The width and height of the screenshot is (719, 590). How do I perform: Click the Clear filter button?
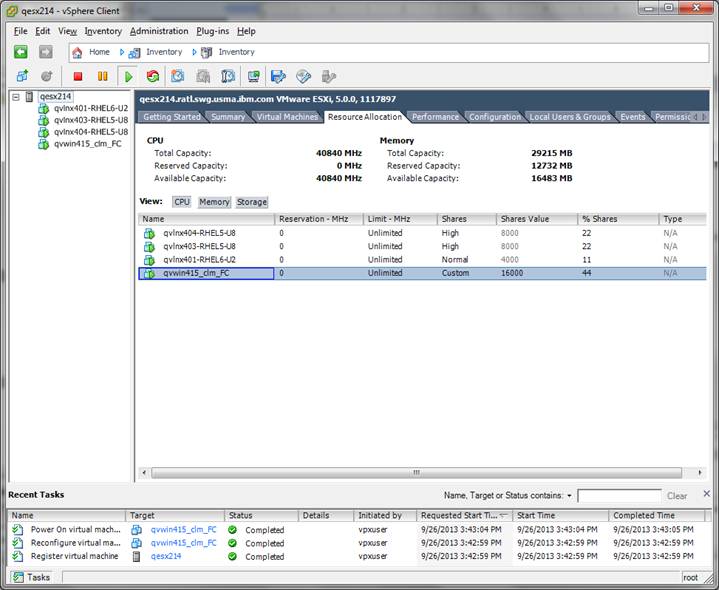point(677,496)
